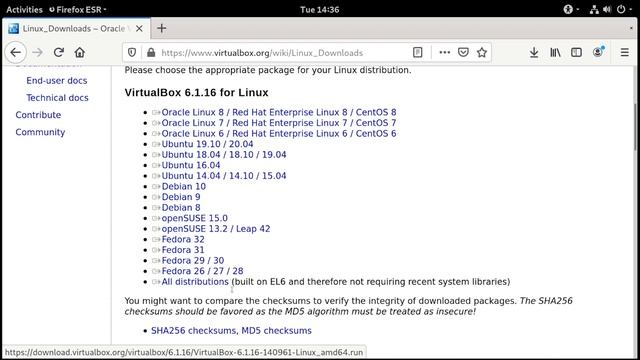640x360 pixels.
Task: Open the Firefox home page
Action: [80, 52]
